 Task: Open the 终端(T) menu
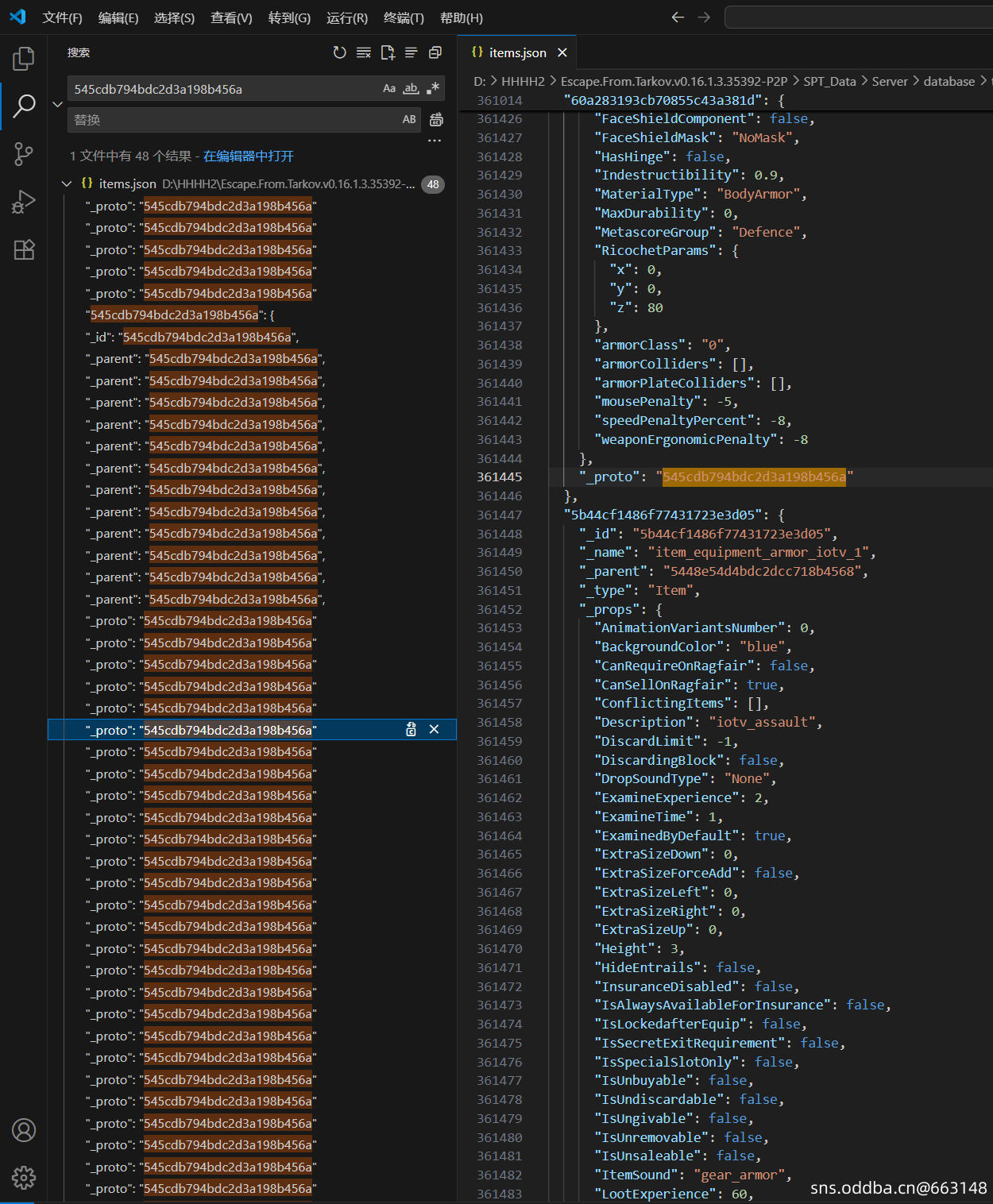(x=404, y=17)
